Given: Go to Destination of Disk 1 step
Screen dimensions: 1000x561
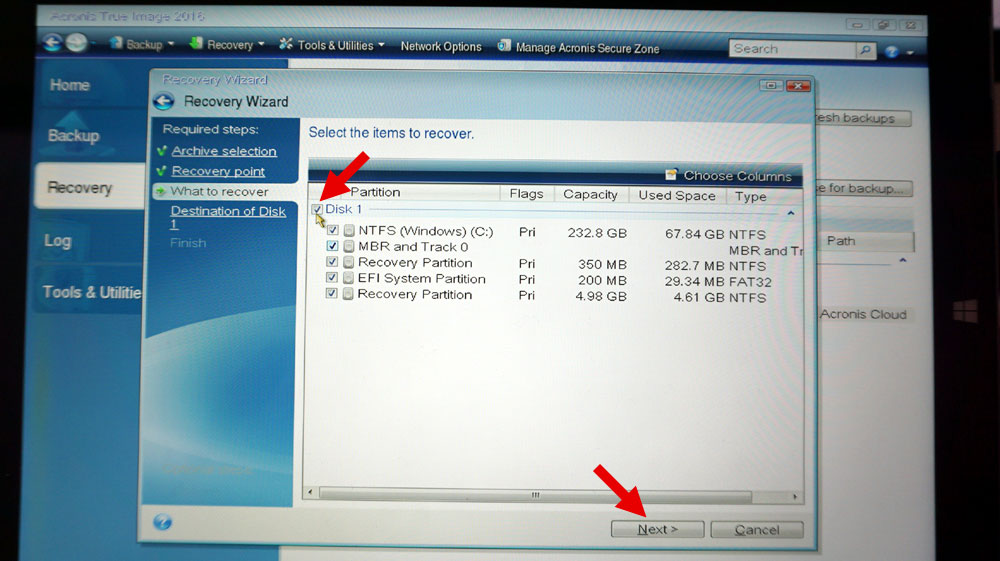Looking at the screenshot, I should coord(228,217).
